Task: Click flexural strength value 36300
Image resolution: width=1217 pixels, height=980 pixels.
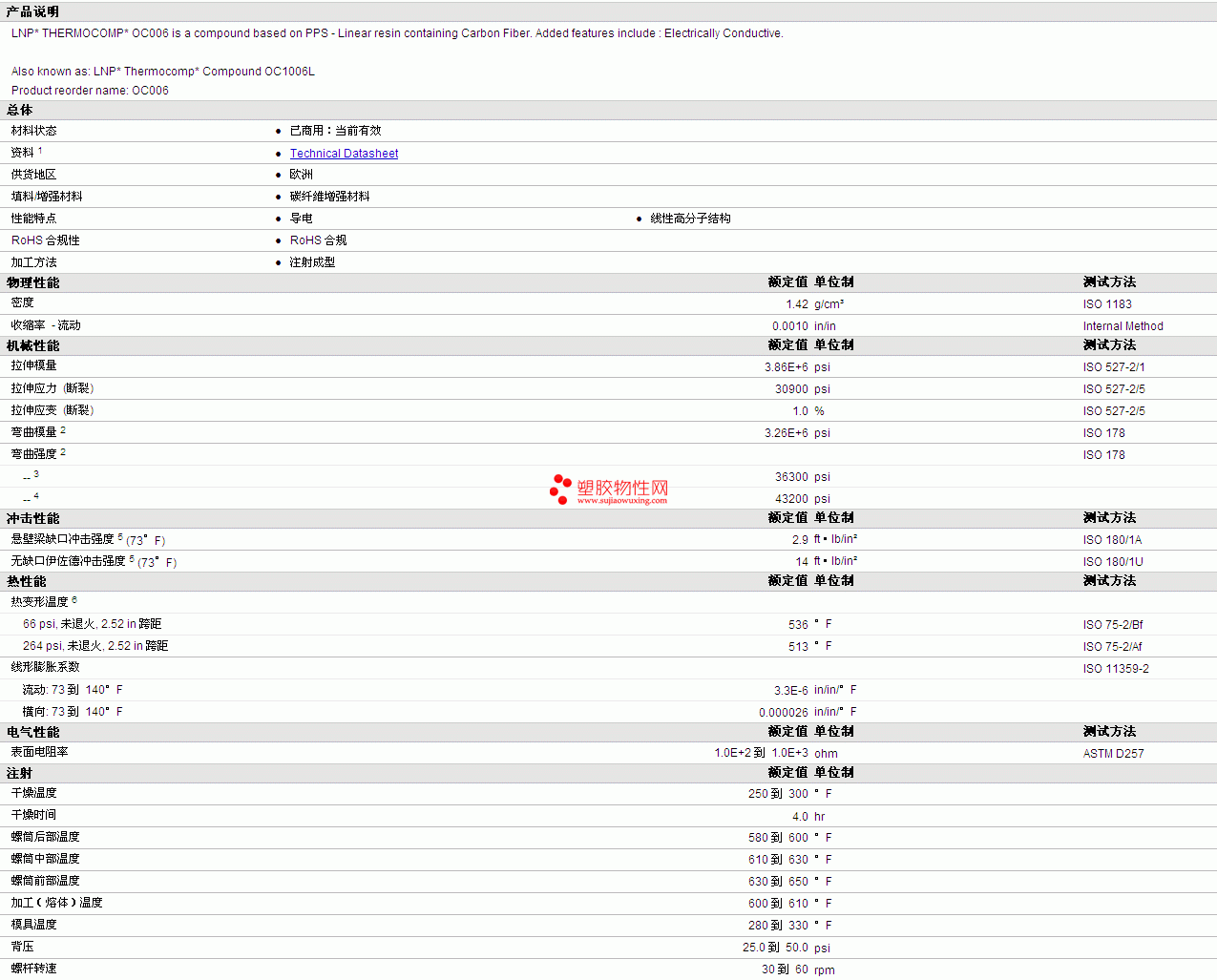Action: pyautogui.click(x=791, y=477)
